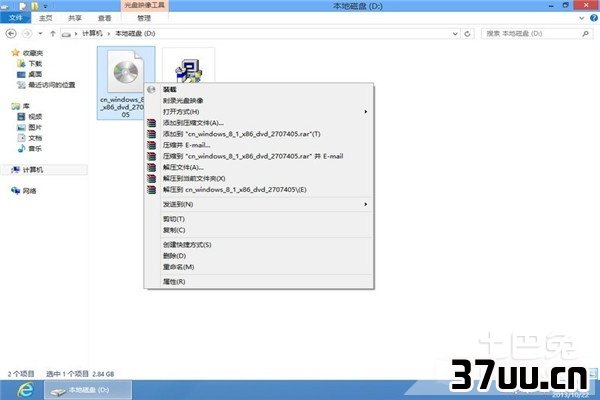The height and width of the screenshot is (400, 600).
Task: Refresh the folder with refresh icon
Action: (x=467, y=34)
